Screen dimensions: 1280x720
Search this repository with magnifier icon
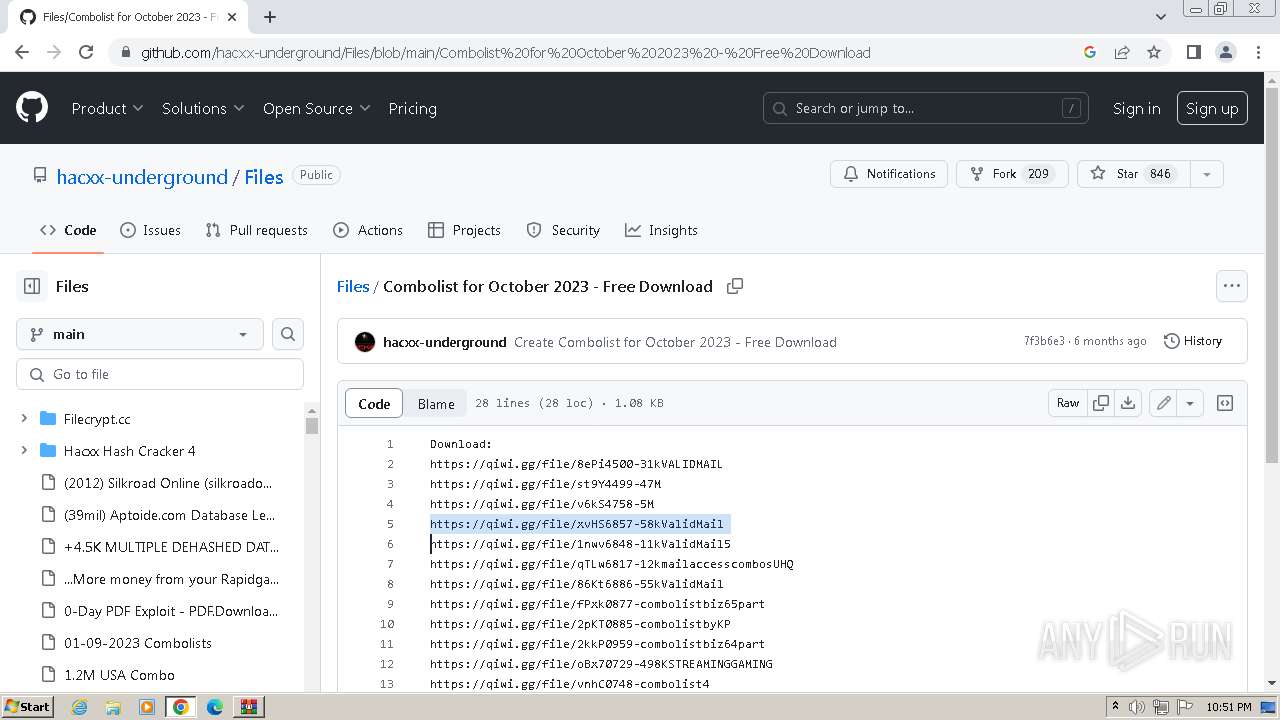[x=288, y=334]
